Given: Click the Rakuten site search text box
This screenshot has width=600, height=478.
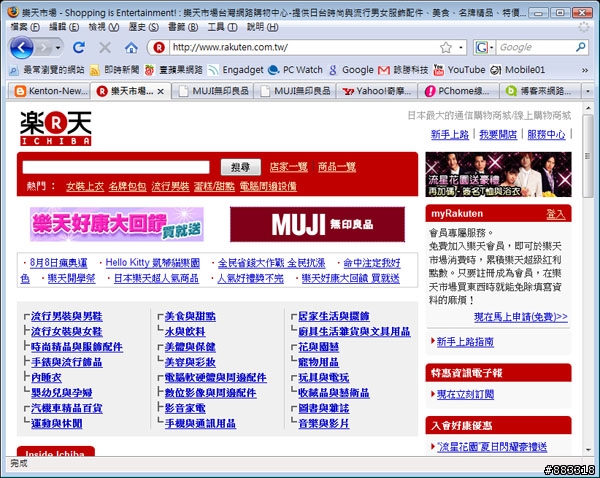Looking at the screenshot, I should tap(116, 167).
